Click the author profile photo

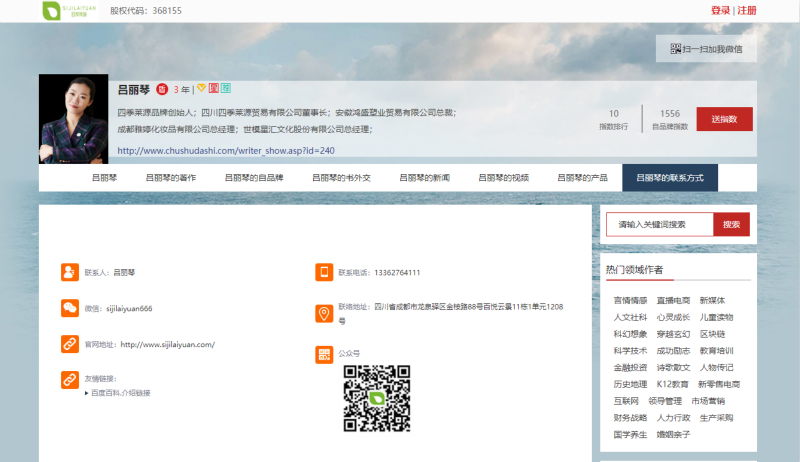coord(73,119)
